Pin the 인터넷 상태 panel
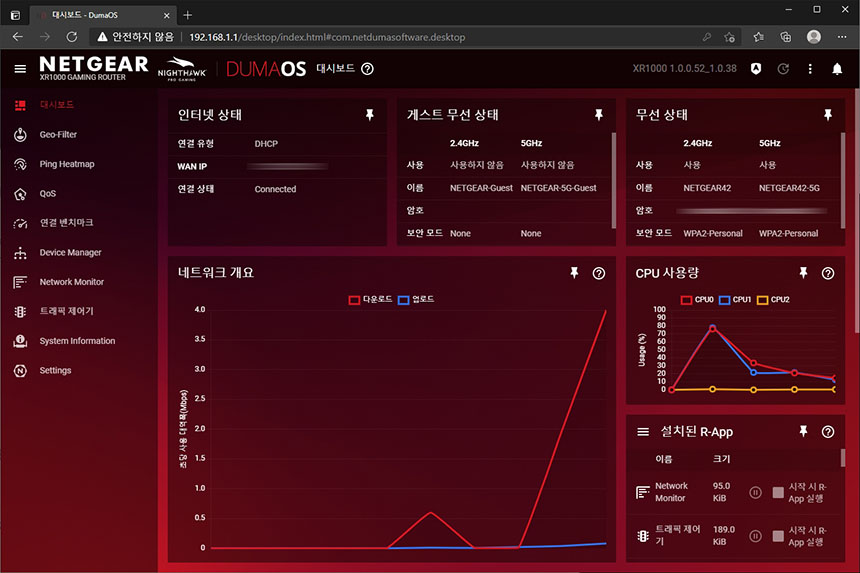This screenshot has height=573, width=860. (x=370, y=115)
